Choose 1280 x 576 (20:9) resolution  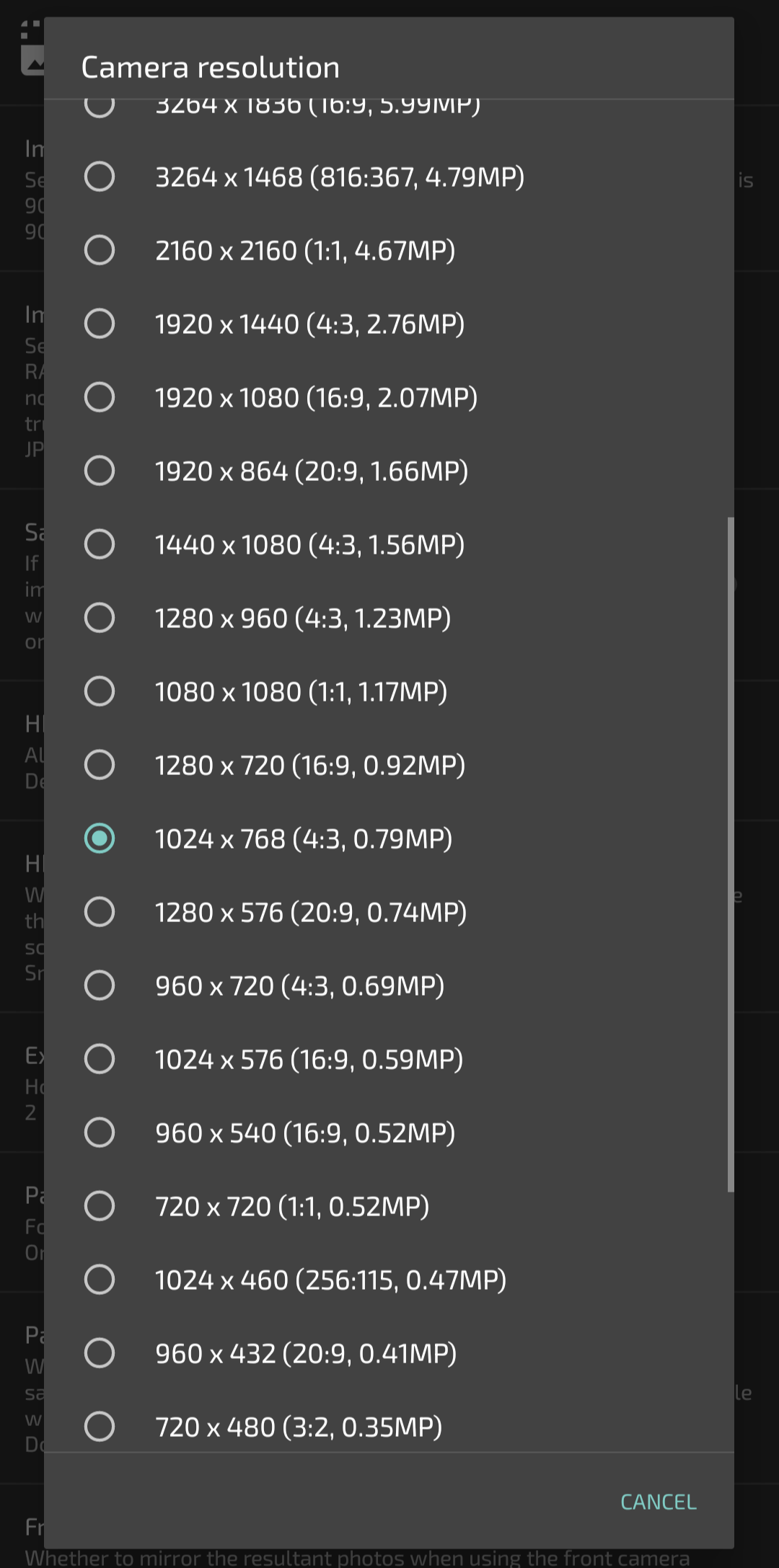click(389, 912)
